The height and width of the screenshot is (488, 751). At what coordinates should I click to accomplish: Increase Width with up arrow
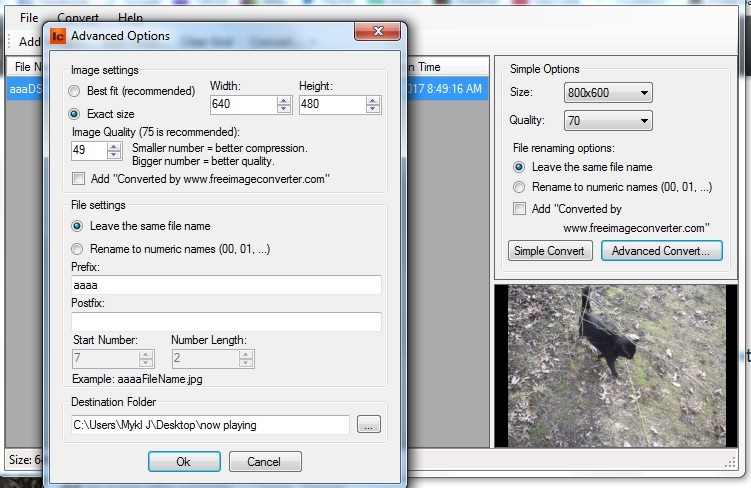(x=284, y=100)
